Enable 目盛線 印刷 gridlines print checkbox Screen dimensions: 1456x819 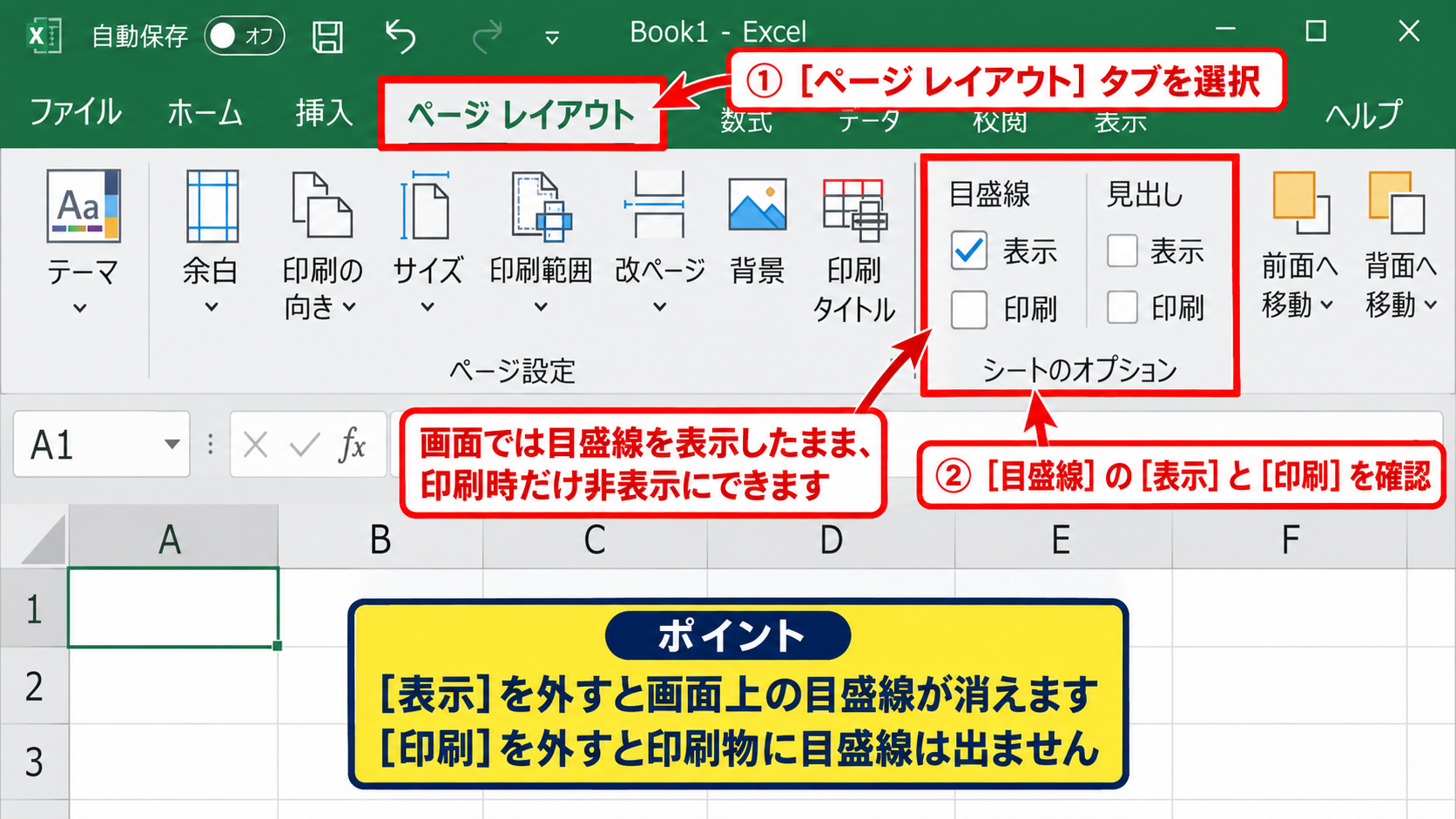click(968, 309)
